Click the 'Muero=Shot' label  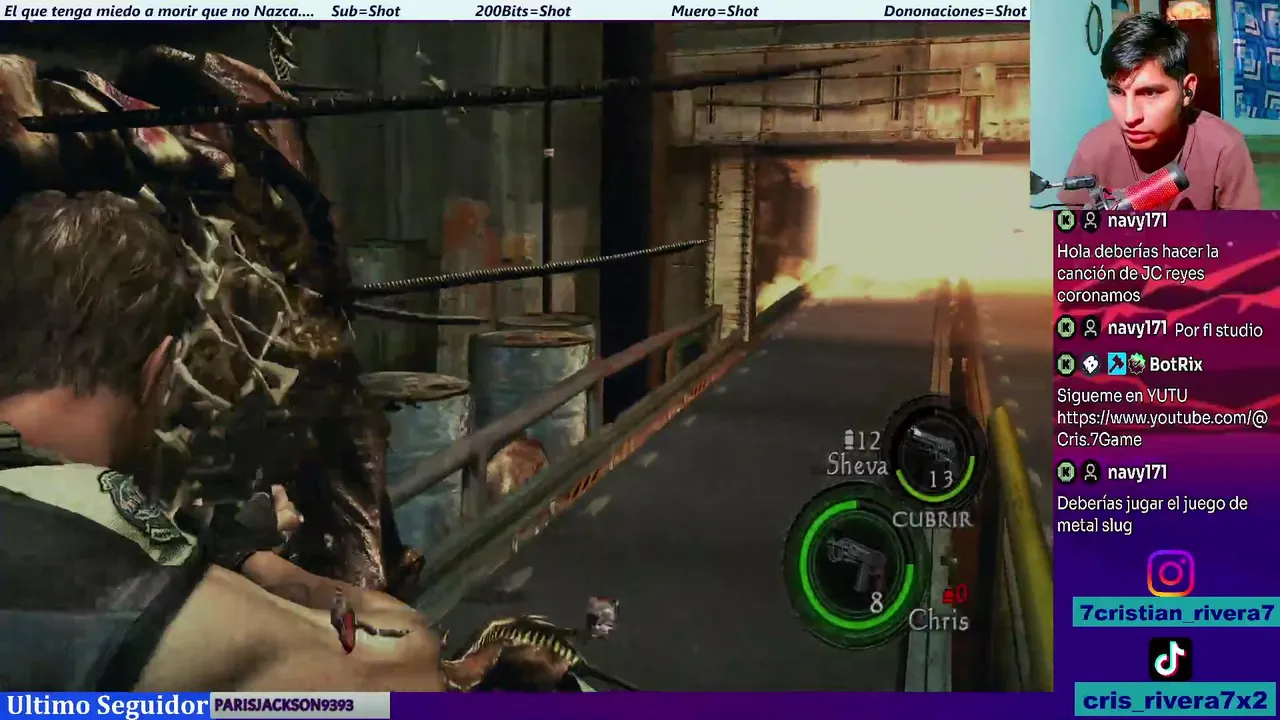point(715,11)
